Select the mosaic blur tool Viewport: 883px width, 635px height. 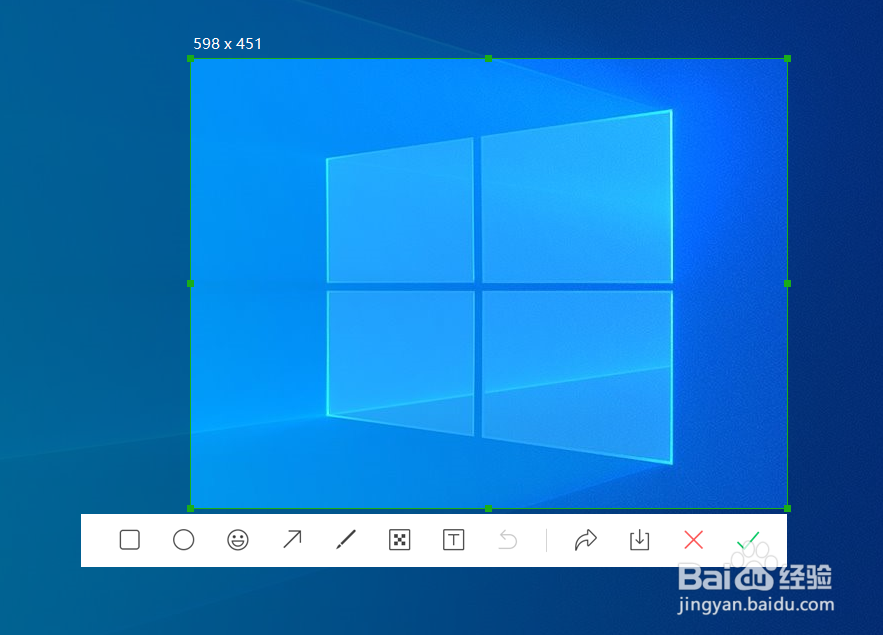click(400, 540)
